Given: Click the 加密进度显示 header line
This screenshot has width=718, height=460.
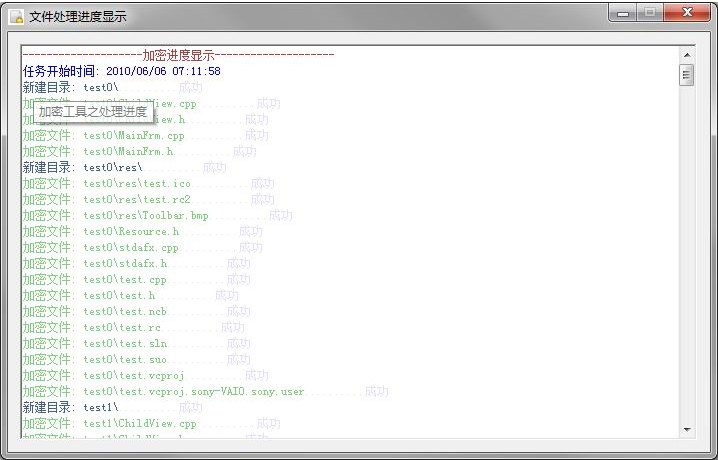Looking at the screenshot, I should (178, 55).
